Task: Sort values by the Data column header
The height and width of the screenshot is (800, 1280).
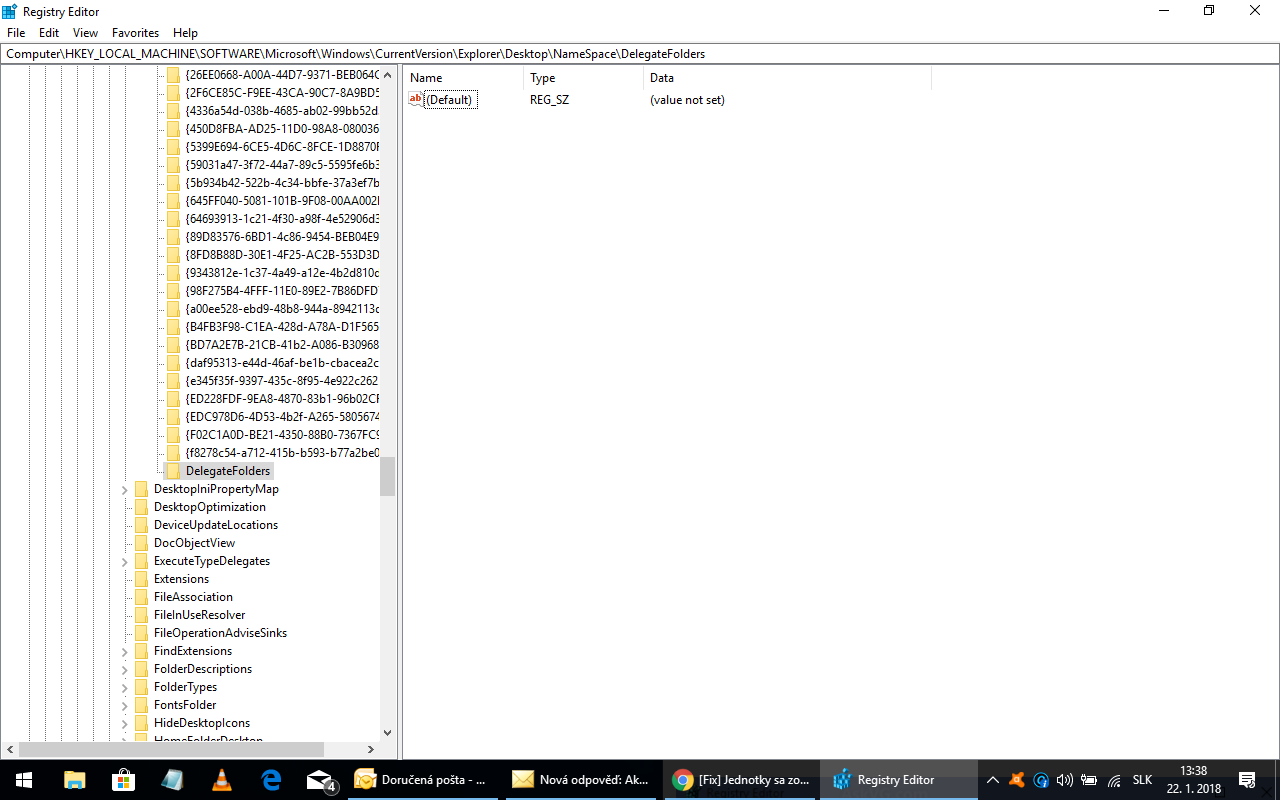Action: [x=788, y=78]
